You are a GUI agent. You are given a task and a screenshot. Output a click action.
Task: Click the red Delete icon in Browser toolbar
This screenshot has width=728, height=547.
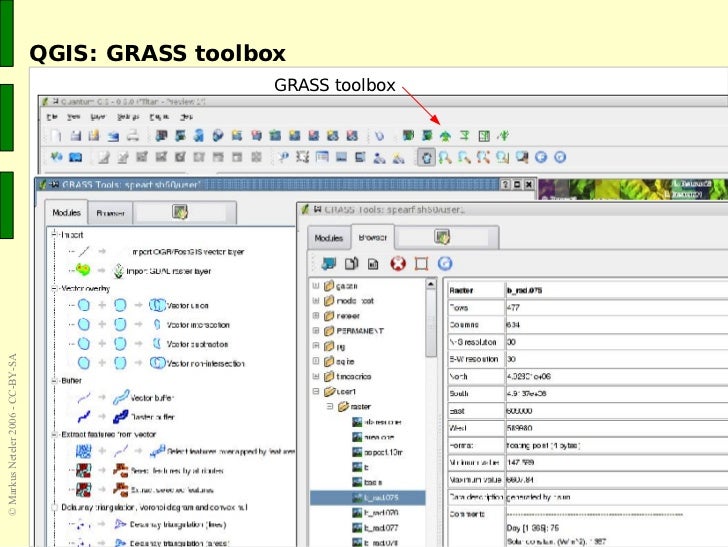[x=398, y=264]
